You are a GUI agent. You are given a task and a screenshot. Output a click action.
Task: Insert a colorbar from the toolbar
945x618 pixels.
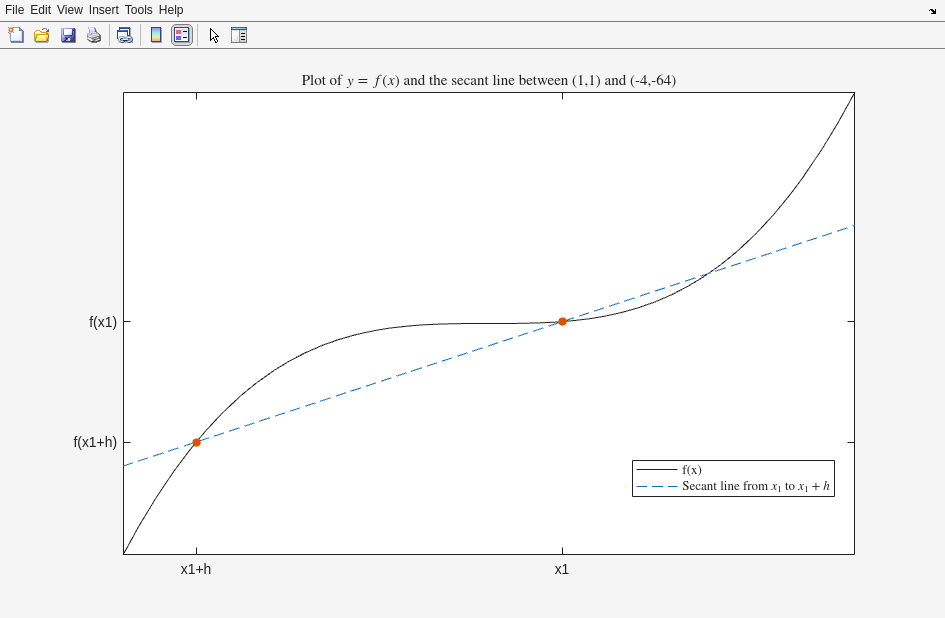156,35
